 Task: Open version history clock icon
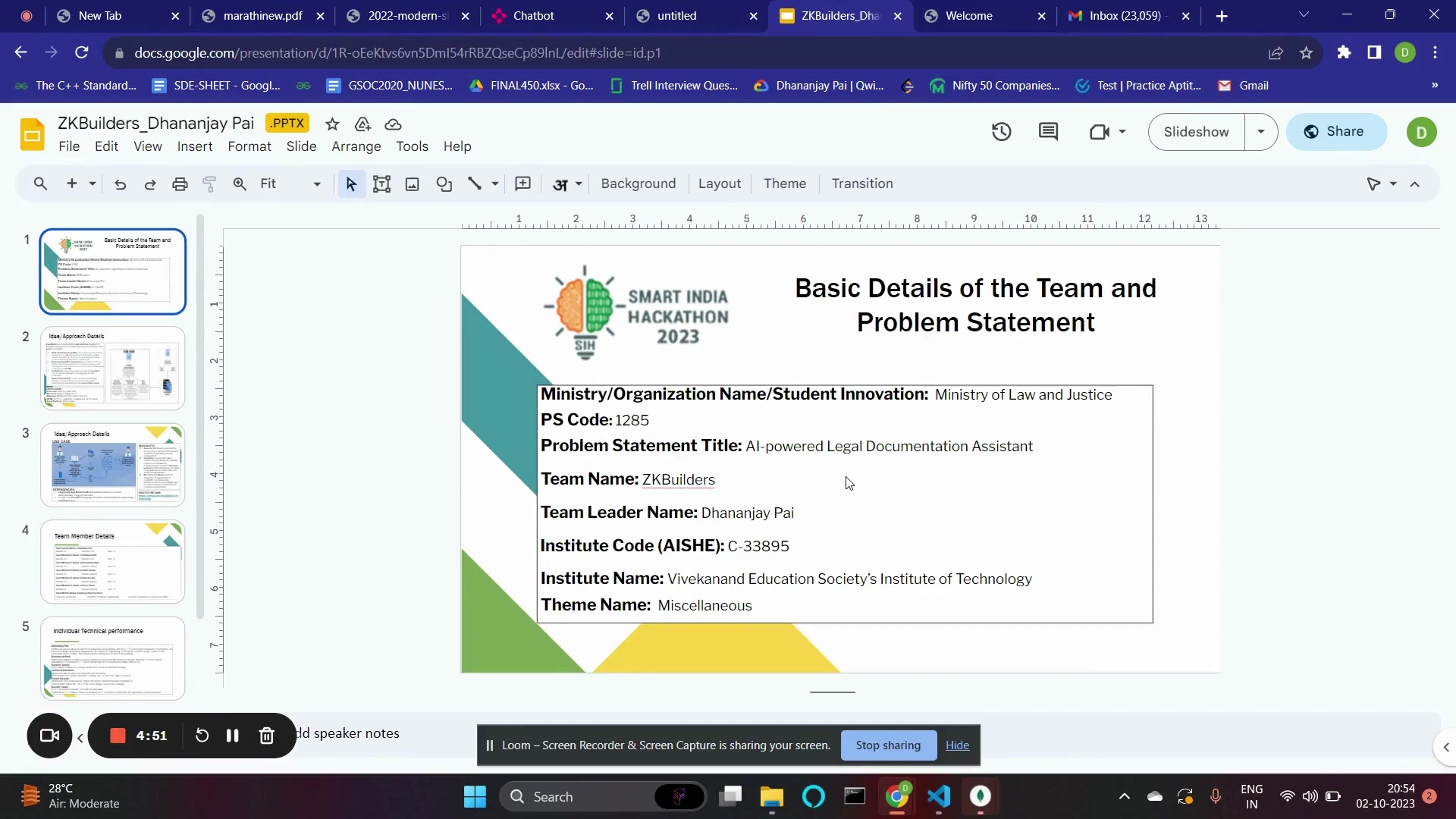(1002, 132)
